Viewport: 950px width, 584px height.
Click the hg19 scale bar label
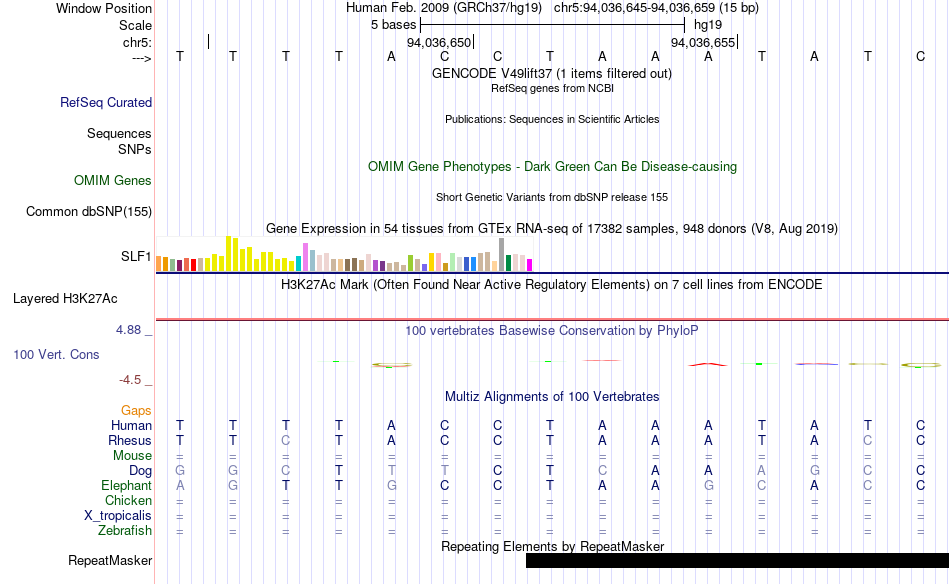point(708,25)
